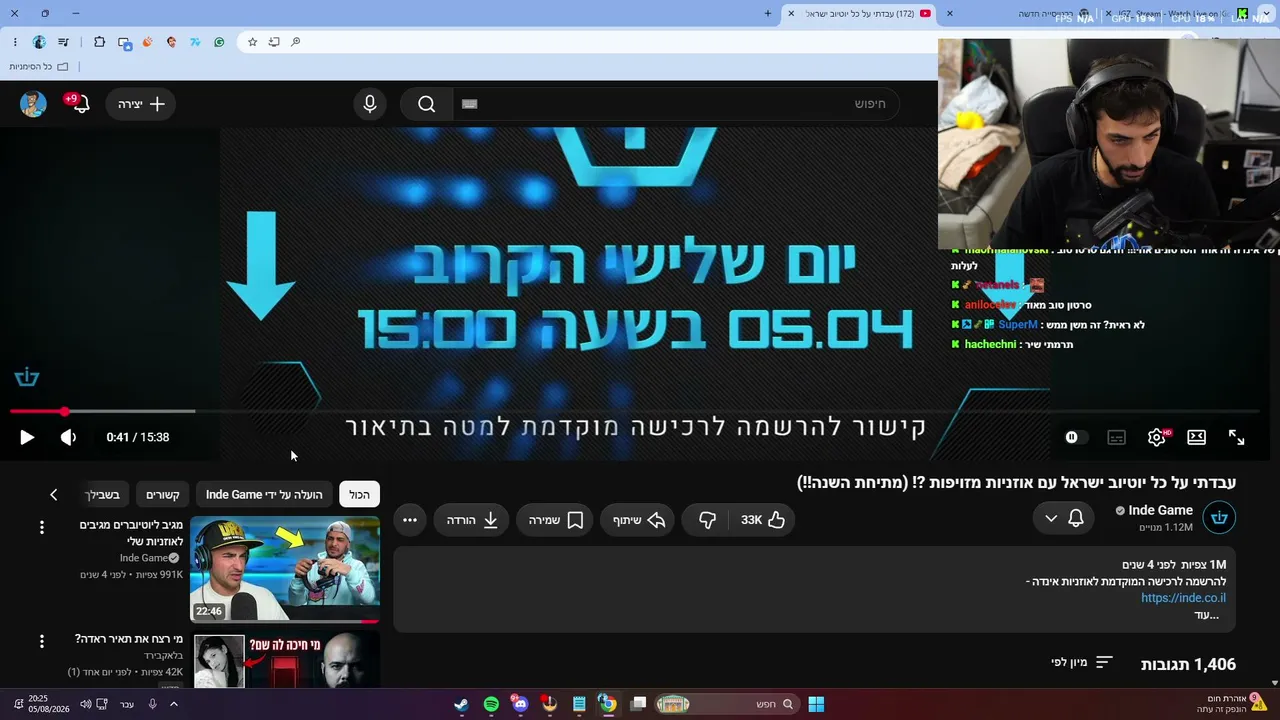1280x720 pixels.
Task: Click the Grammarly extension icon
Action: (x=219, y=42)
